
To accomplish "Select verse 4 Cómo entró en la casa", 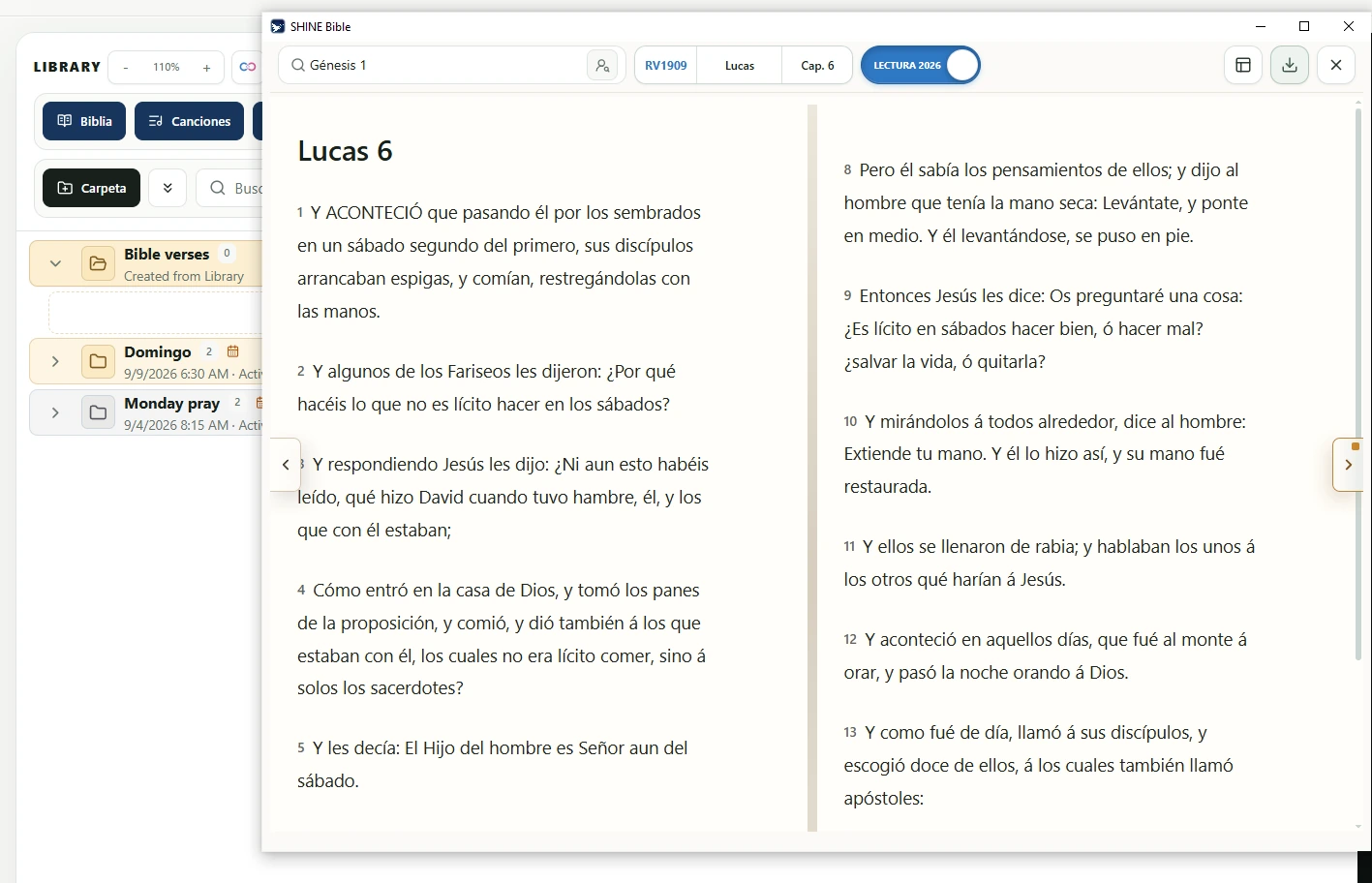I will coord(502,639).
